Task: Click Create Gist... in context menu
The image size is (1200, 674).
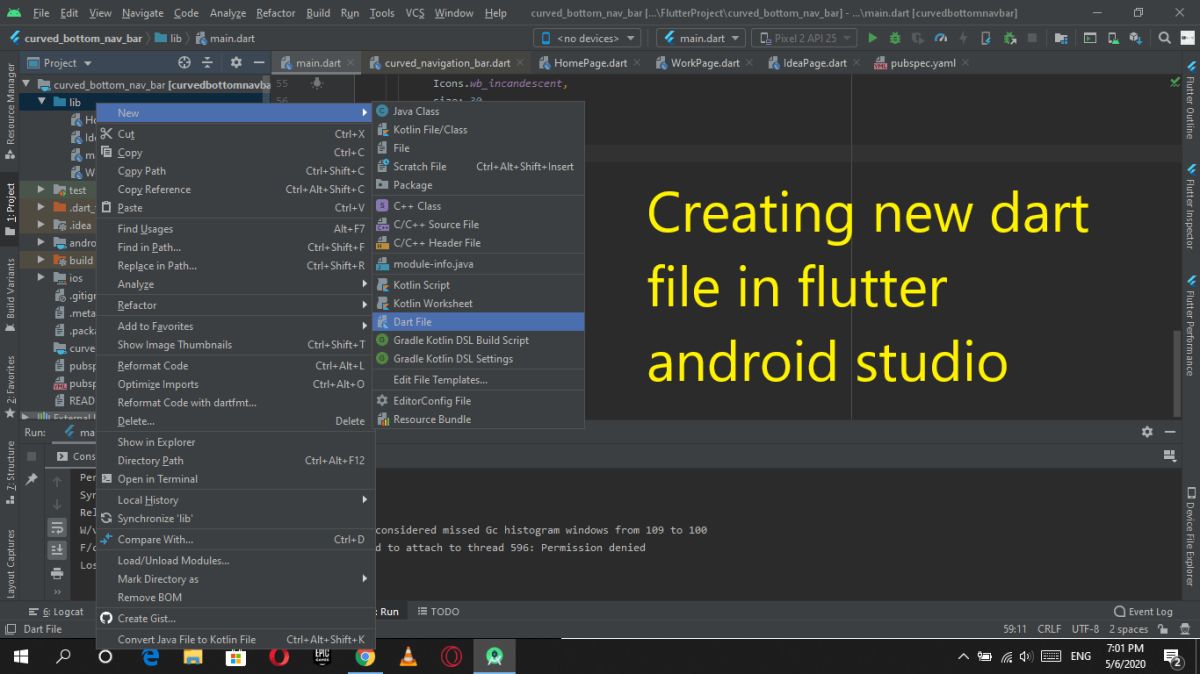Action: [235, 618]
